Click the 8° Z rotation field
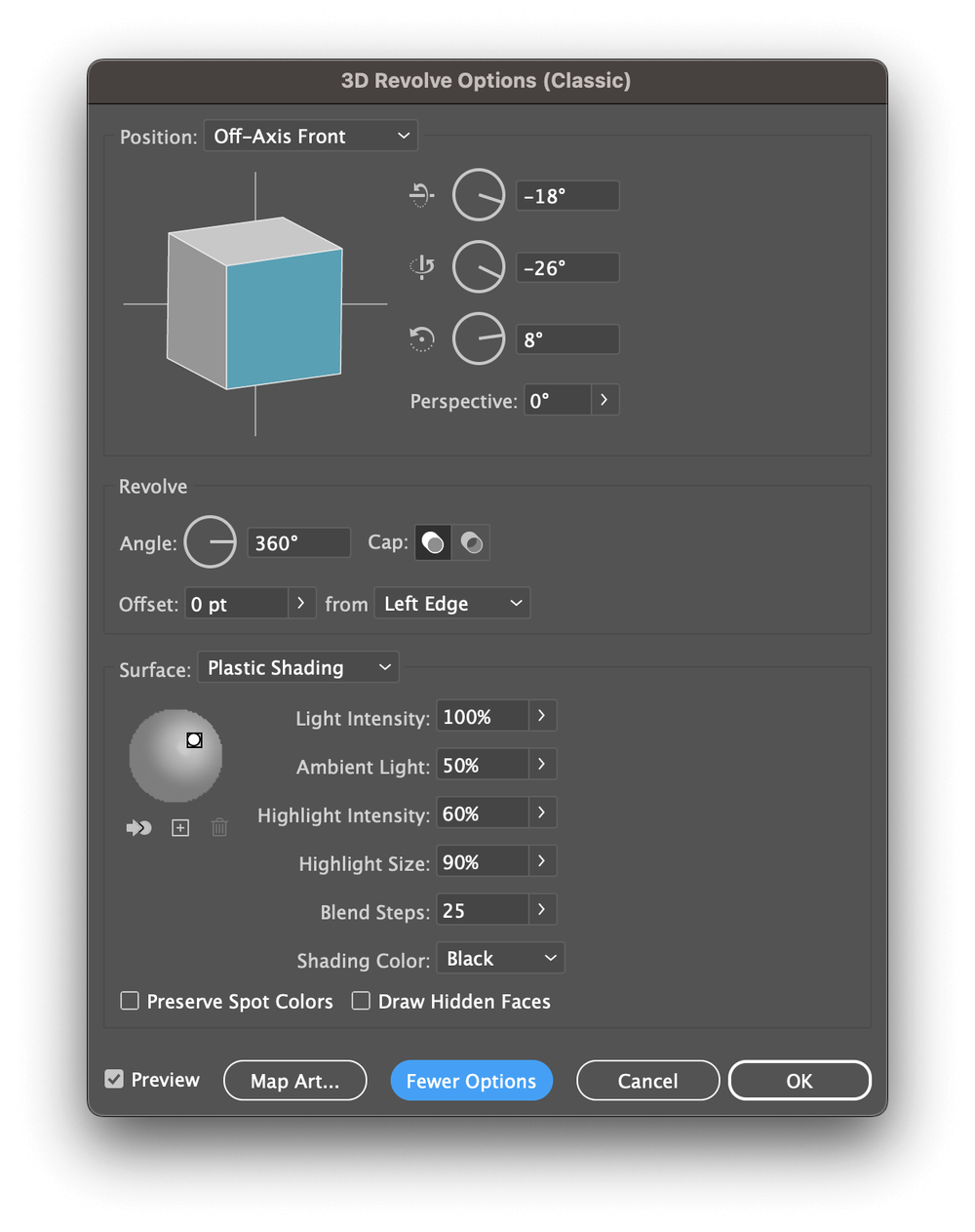The image size is (975, 1232). 567,339
